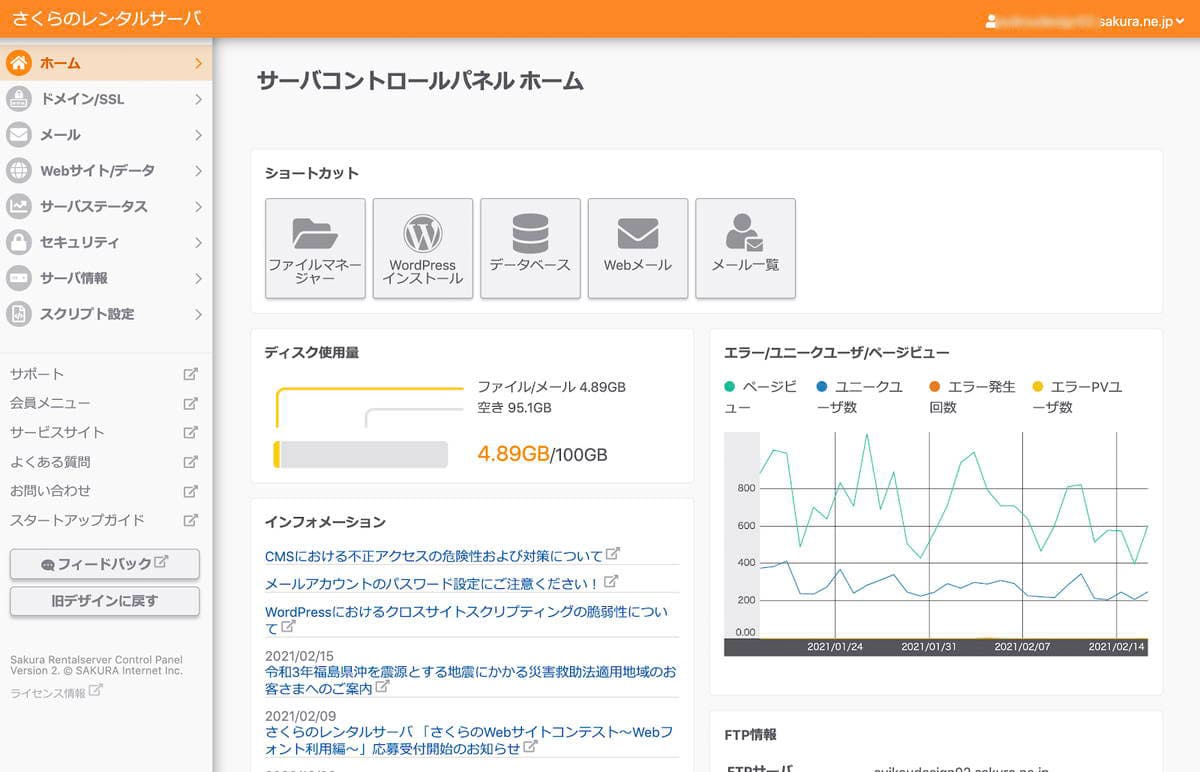Select ホーム in the sidebar menu

(106, 63)
